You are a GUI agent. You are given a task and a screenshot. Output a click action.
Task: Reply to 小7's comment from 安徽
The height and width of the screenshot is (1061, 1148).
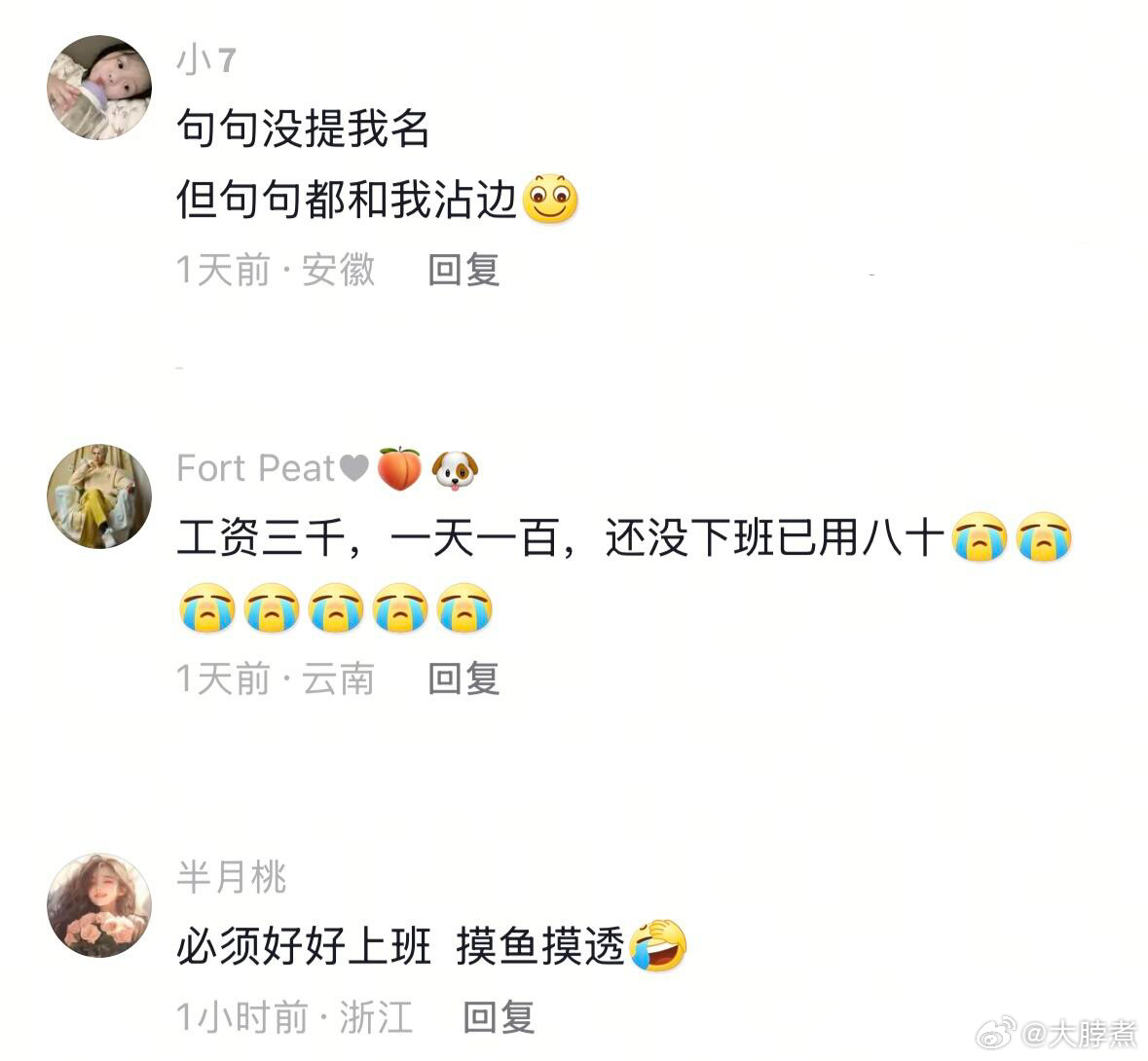pos(463,270)
